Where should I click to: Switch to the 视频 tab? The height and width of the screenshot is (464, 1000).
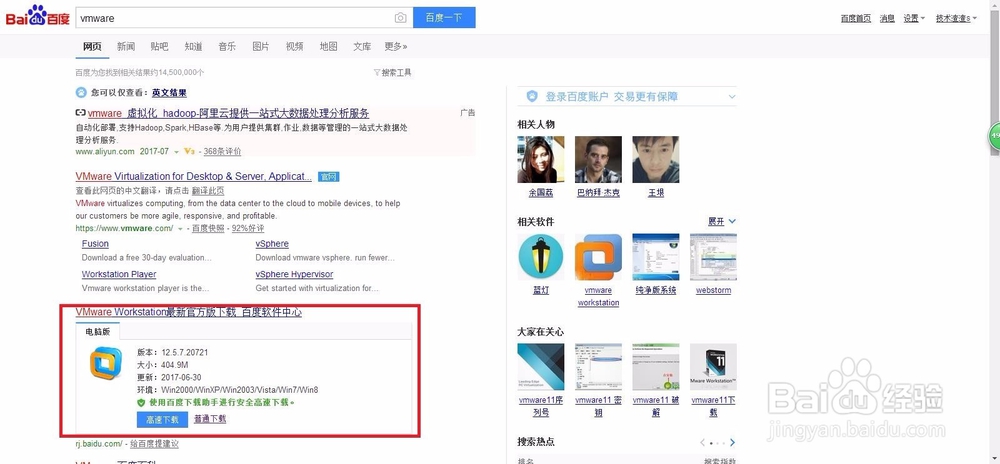coord(295,47)
